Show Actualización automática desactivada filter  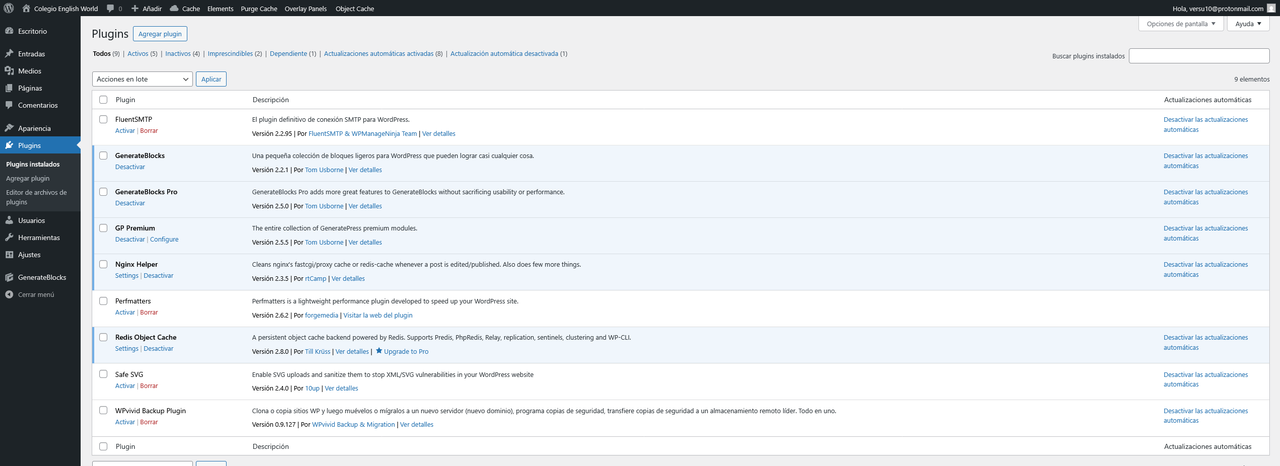tap(509, 53)
